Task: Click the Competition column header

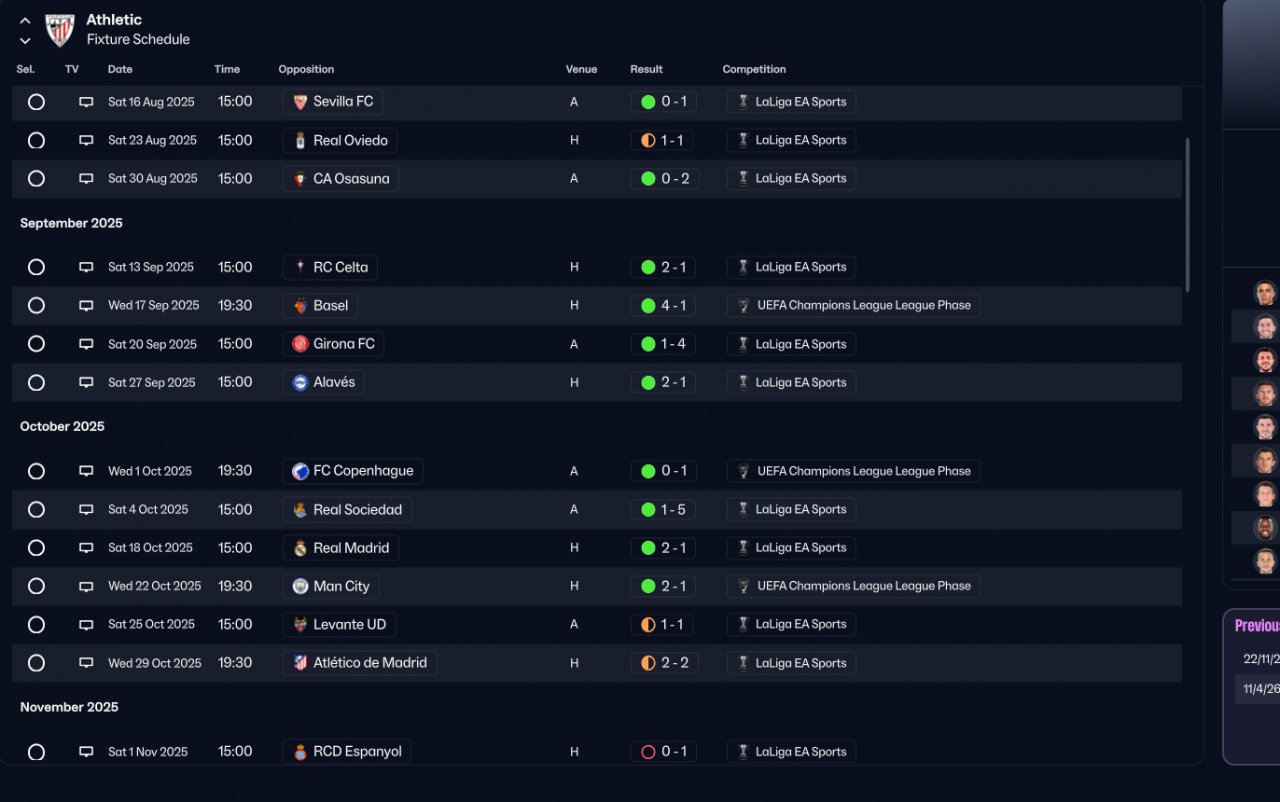Action: pyautogui.click(x=754, y=69)
